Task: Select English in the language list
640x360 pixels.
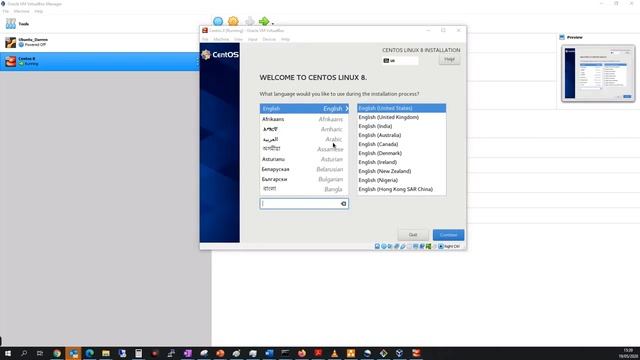Action: pos(304,109)
